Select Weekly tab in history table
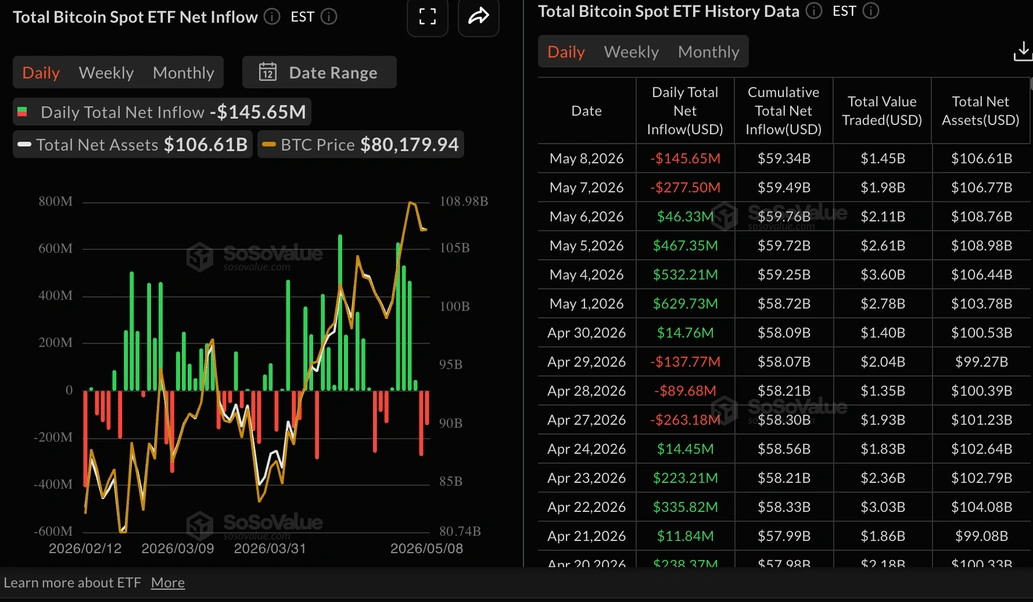Viewport: 1033px width, 602px height. coord(631,52)
